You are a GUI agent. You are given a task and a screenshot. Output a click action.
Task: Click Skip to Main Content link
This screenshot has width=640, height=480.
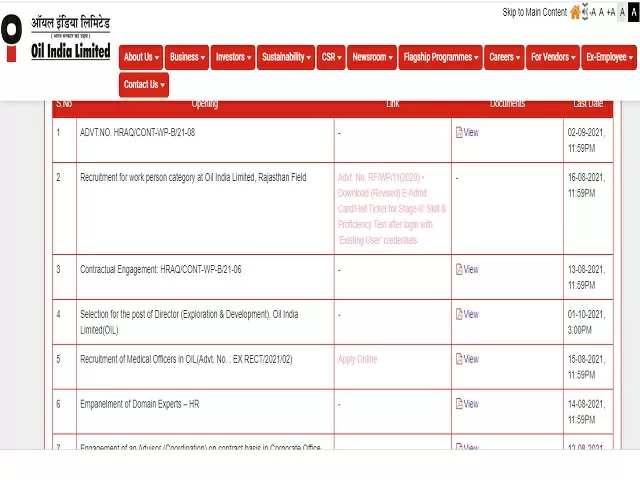(534, 12)
